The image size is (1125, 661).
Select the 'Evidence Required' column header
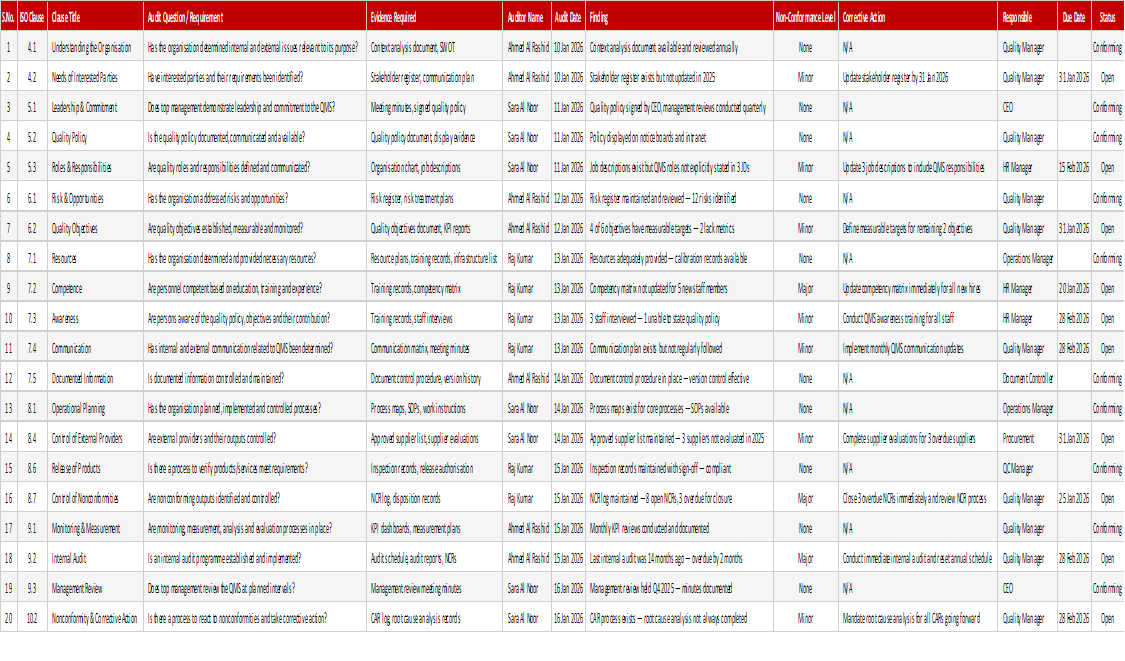pyautogui.click(x=435, y=17)
